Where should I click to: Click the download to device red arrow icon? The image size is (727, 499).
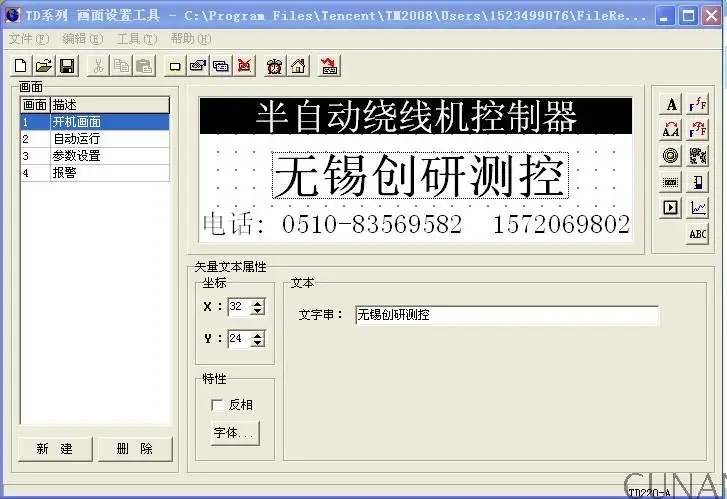pyautogui.click(x=329, y=66)
